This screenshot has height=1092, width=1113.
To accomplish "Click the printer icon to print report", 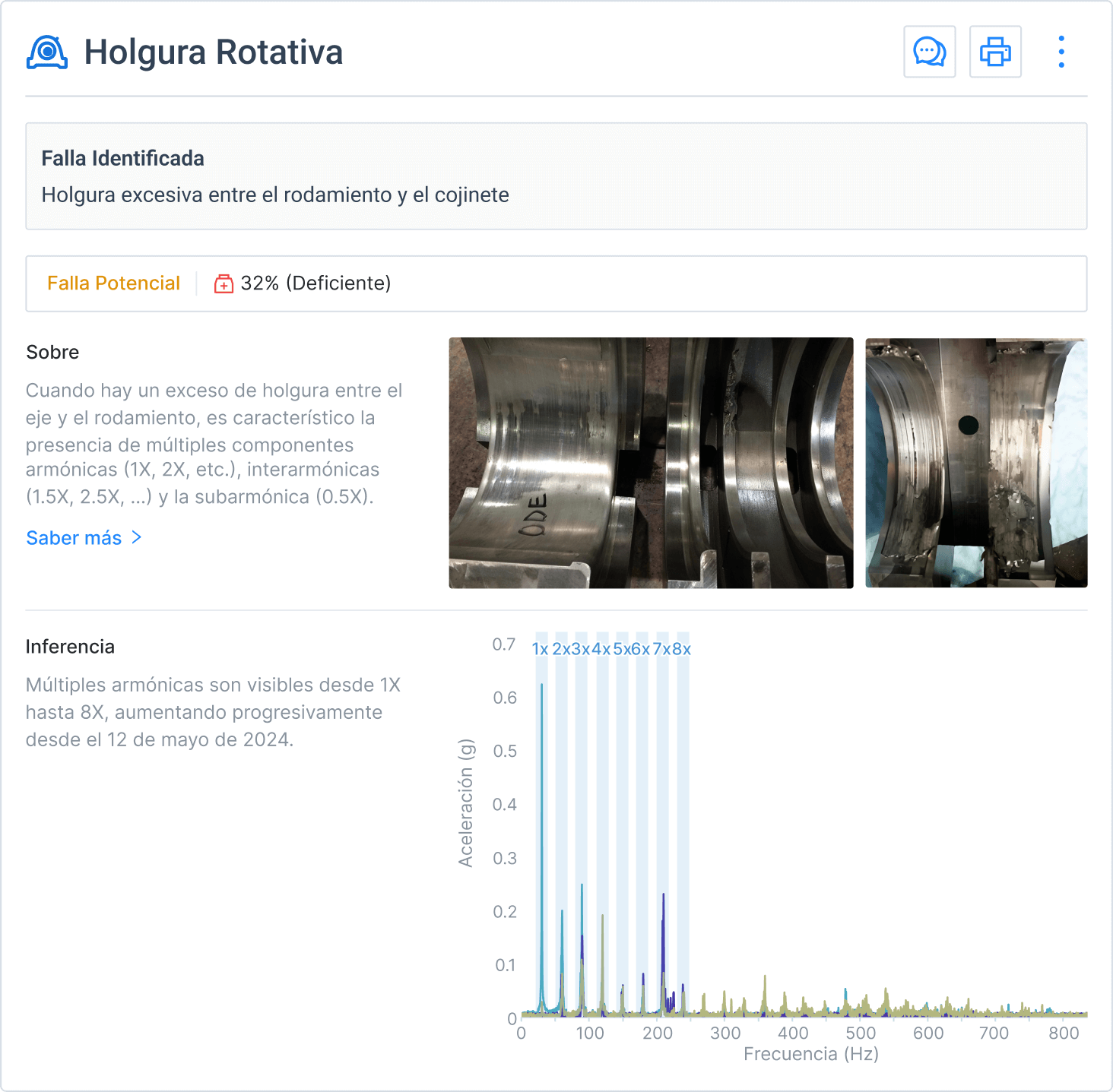I will pyautogui.click(x=995, y=52).
